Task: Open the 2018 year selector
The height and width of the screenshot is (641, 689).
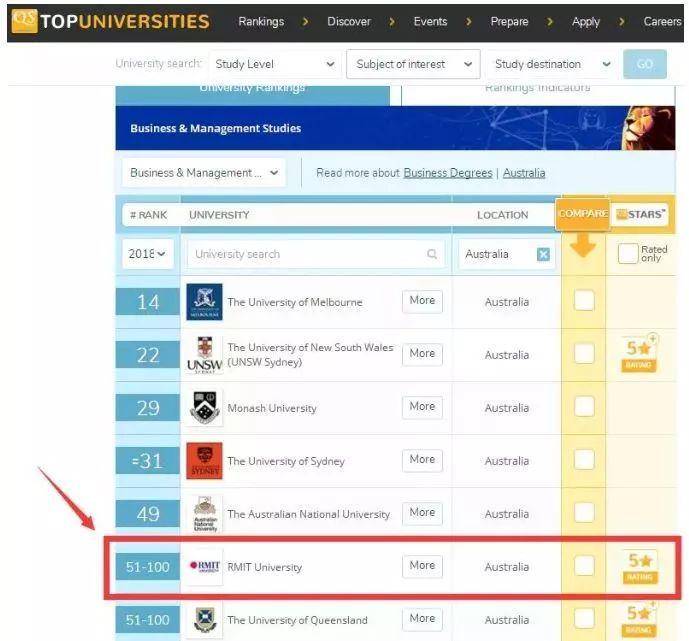Action: (148, 254)
